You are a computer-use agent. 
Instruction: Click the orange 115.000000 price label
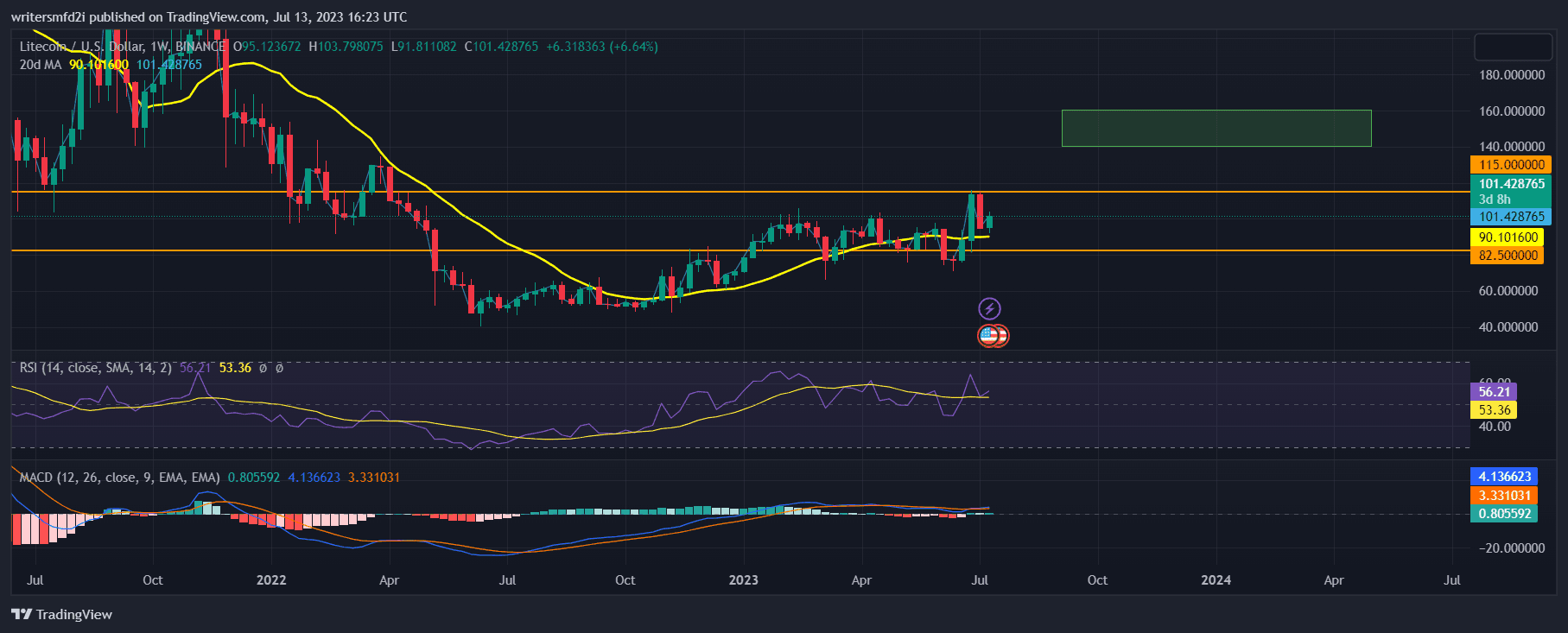[1510, 164]
